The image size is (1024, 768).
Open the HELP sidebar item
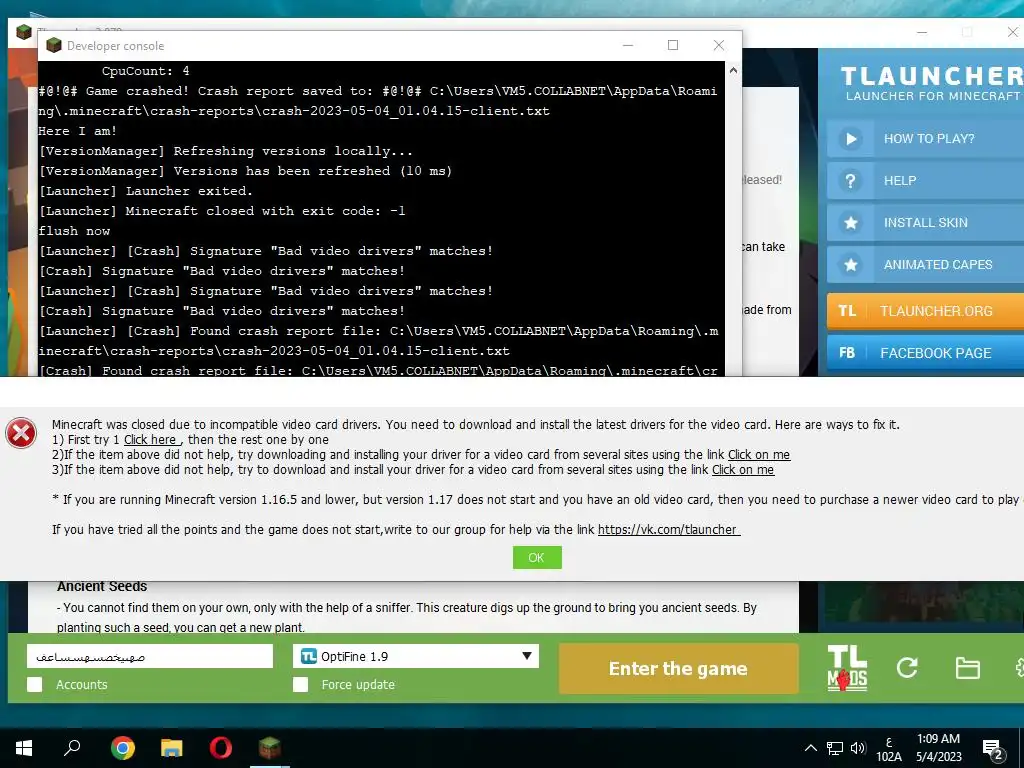(x=925, y=181)
